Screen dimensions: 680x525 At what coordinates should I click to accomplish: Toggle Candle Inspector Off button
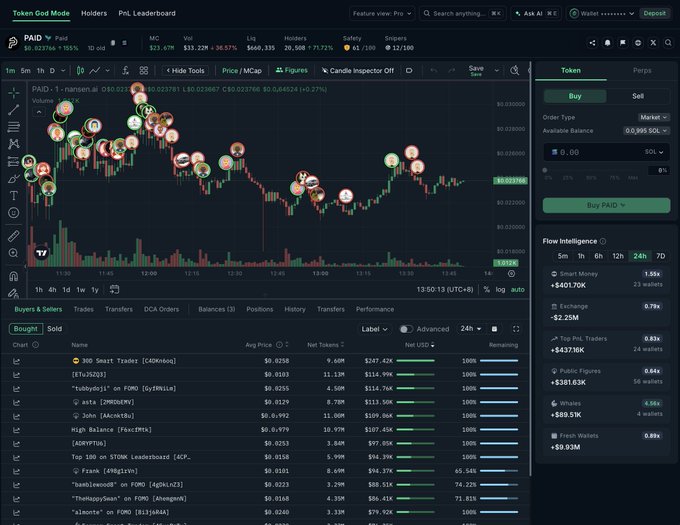click(x=357, y=70)
